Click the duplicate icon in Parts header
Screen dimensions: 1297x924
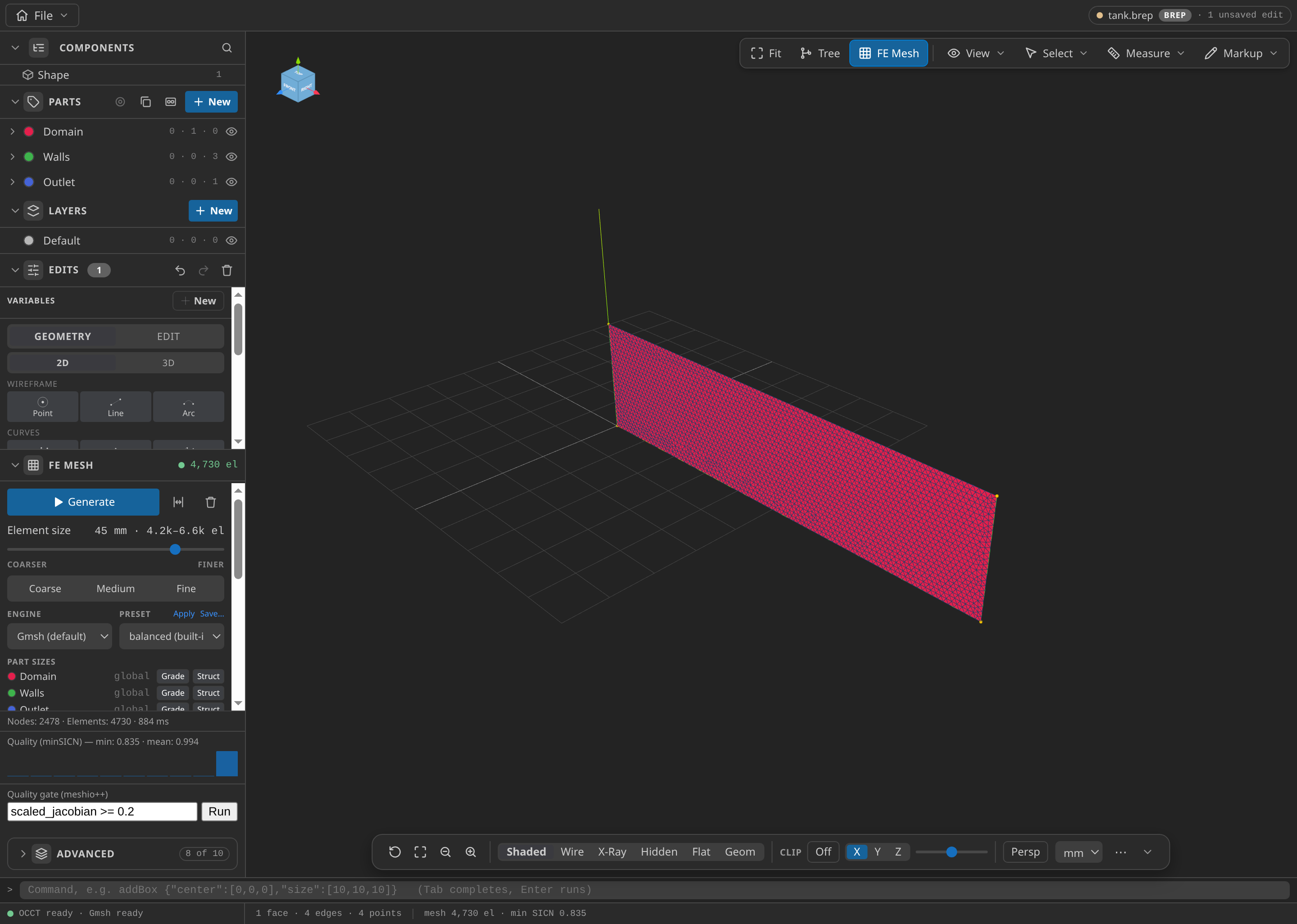point(145,102)
